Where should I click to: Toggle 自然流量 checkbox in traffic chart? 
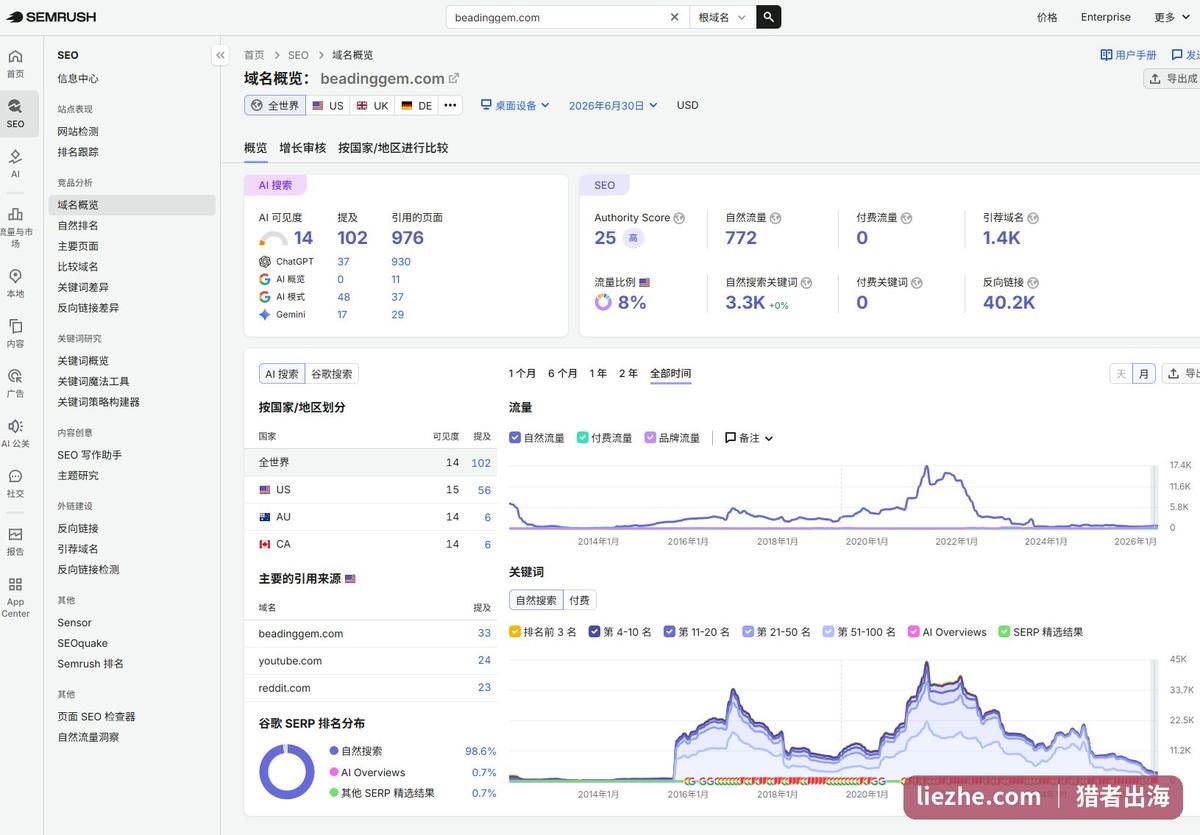pyautogui.click(x=515, y=438)
